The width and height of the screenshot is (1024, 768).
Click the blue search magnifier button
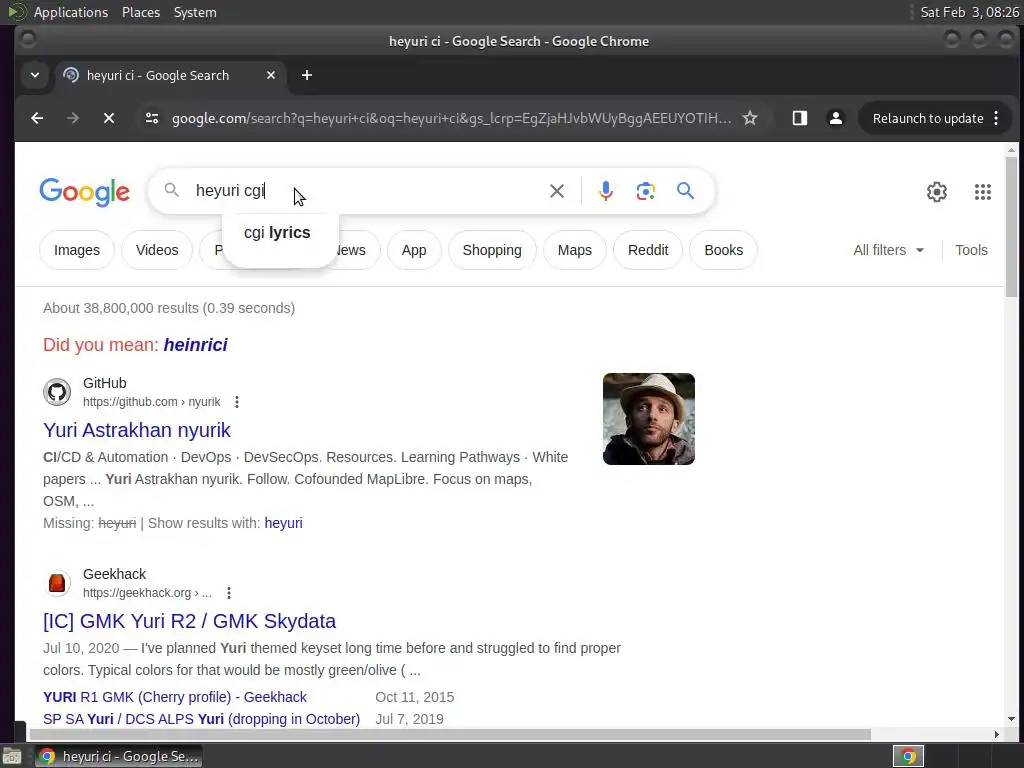pos(685,191)
